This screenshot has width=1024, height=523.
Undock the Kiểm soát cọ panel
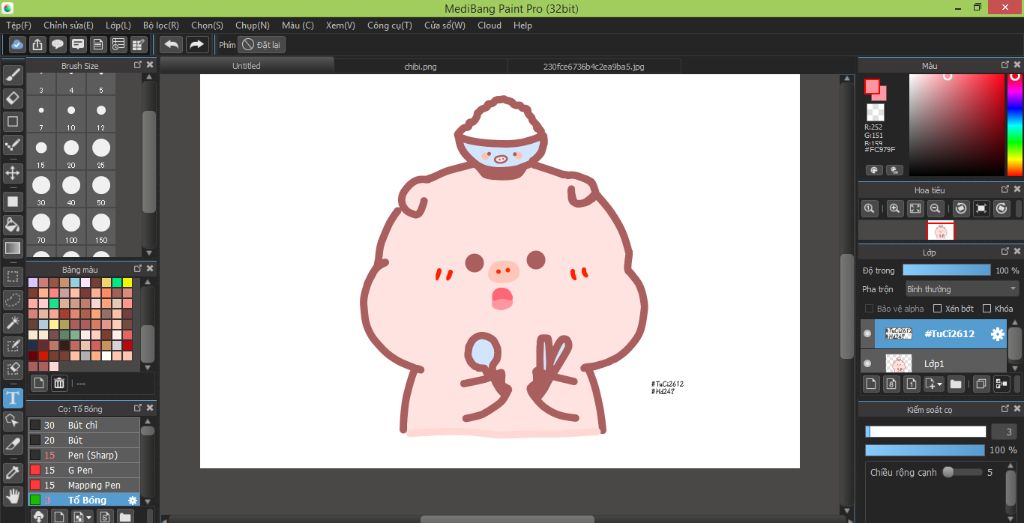[x=1004, y=409]
